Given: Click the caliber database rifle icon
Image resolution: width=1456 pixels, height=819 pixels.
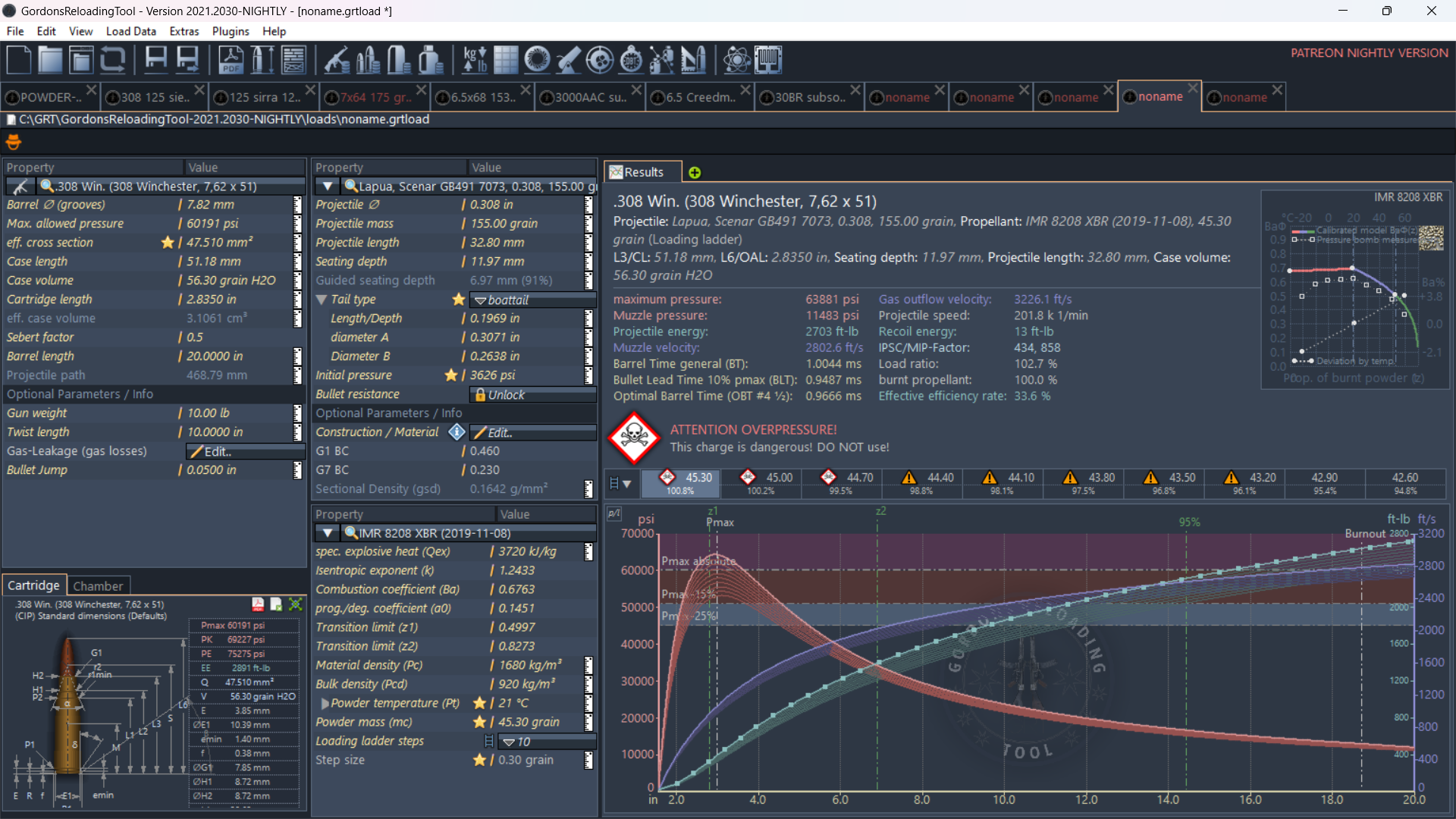Looking at the screenshot, I should pyautogui.click(x=336, y=60).
